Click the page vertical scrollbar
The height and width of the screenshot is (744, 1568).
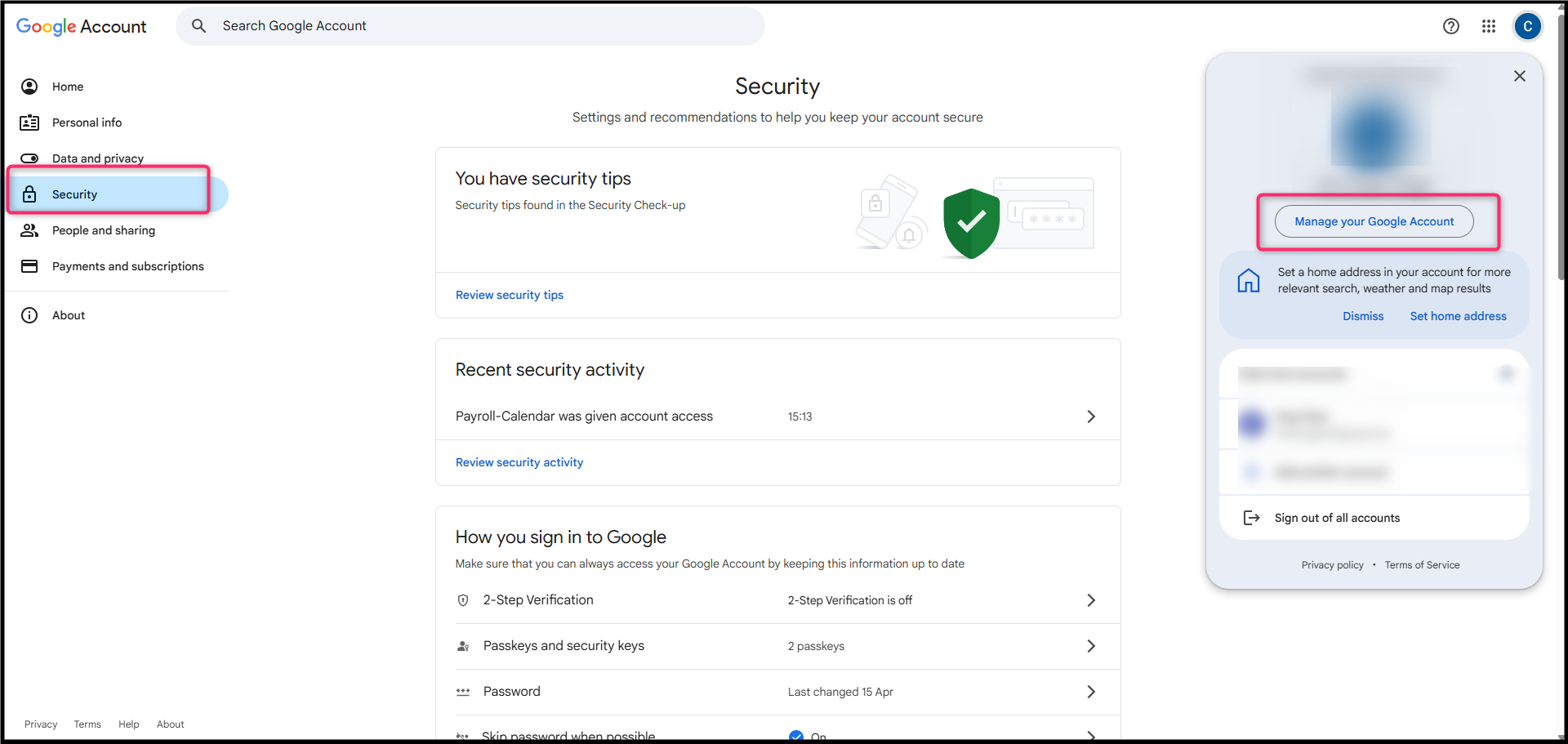(x=1561, y=147)
